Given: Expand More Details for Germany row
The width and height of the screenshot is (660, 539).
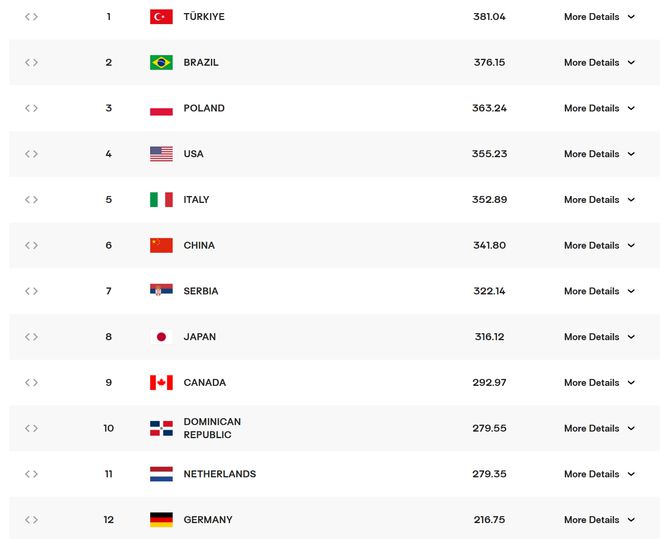Looking at the screenshot, I should click(599, 520).
